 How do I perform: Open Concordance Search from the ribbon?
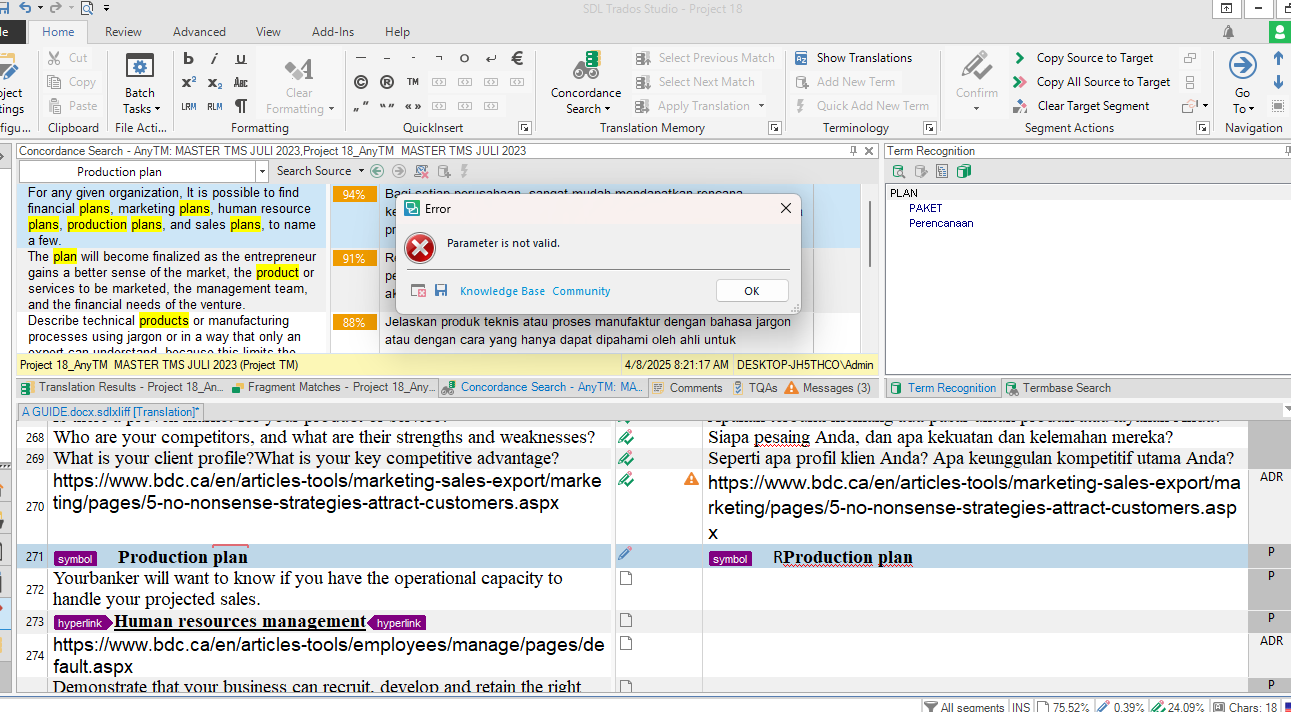[x=585, y=80]
